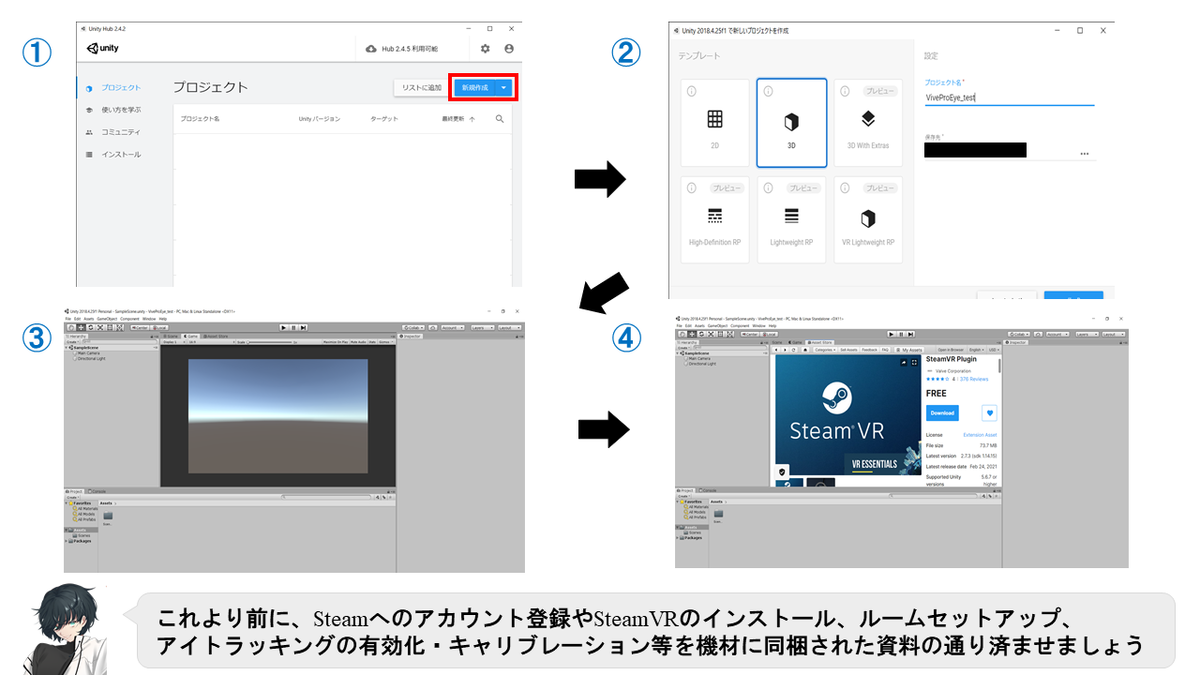The width and height of the screenshot is (1200, 675).
Task: Click the info icon on the 2D template card
Action: click(x=691, y=91)
